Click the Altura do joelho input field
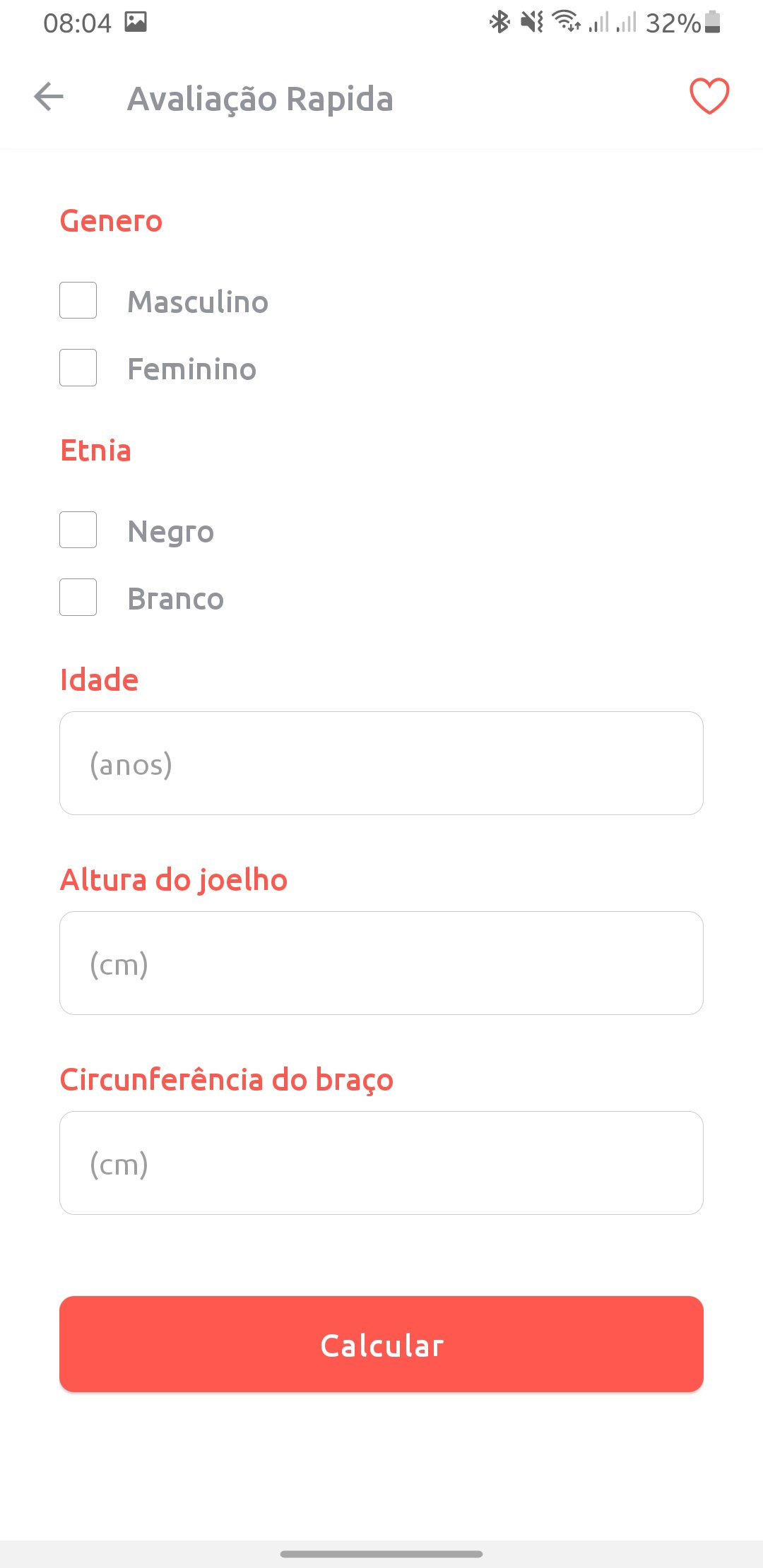The width and height of the screenshot is (763, 1568). click(x=381, y=963)
